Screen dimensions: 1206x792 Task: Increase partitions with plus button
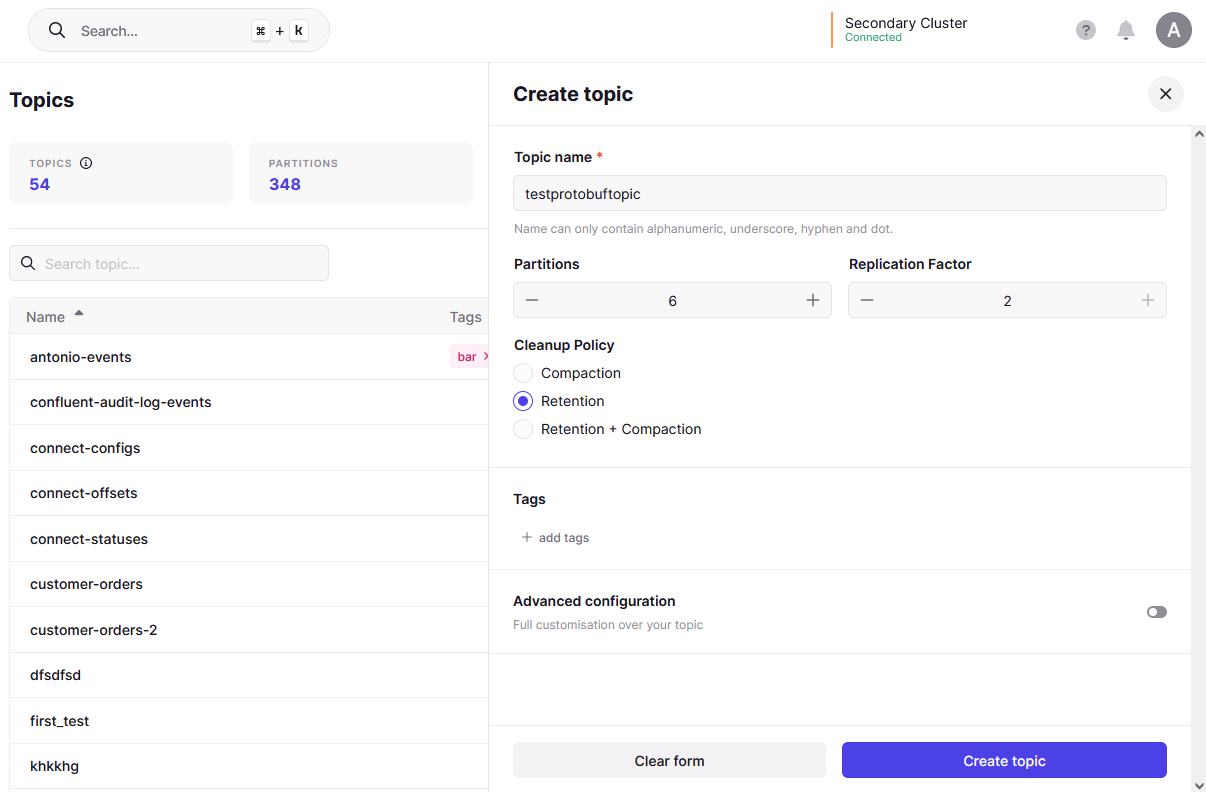pos(813,301)
